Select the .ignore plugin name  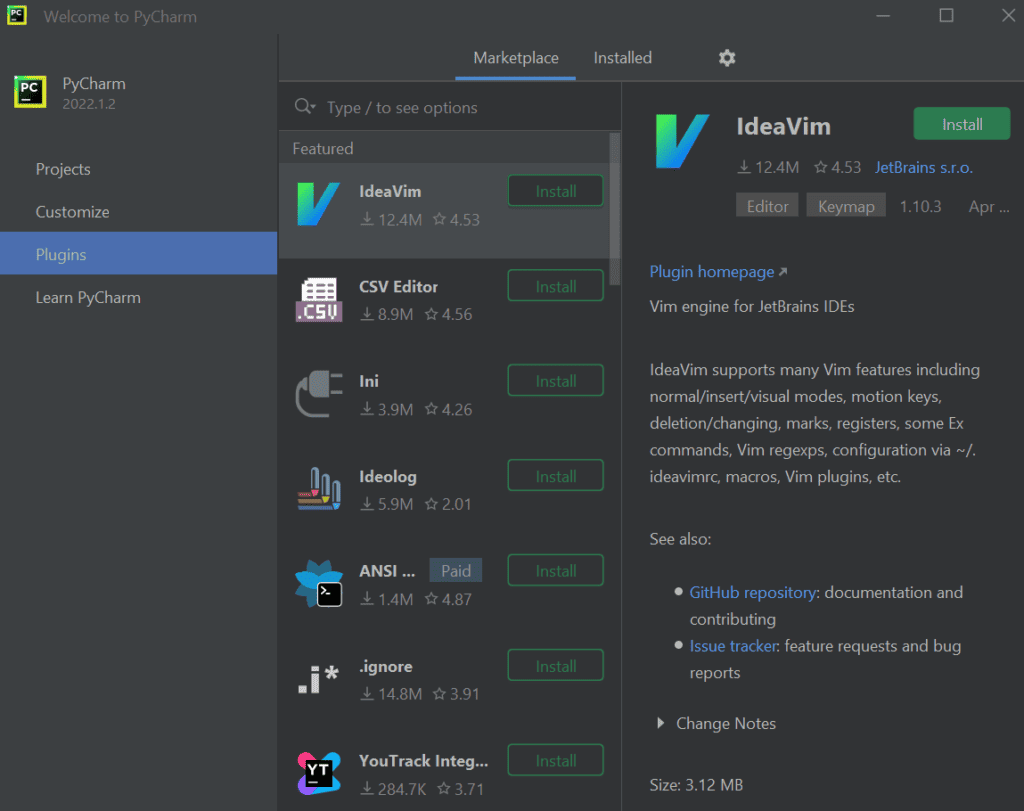pos(386,667)
